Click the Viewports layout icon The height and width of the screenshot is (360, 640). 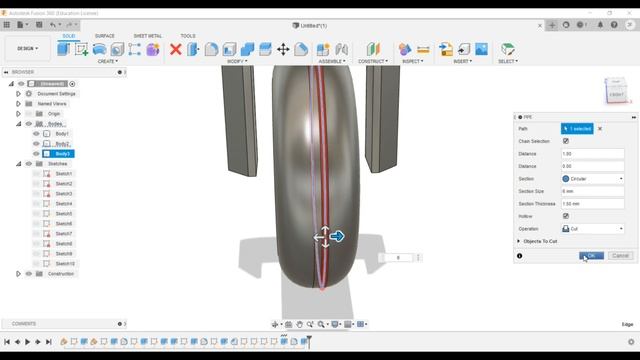coord(360,324)
